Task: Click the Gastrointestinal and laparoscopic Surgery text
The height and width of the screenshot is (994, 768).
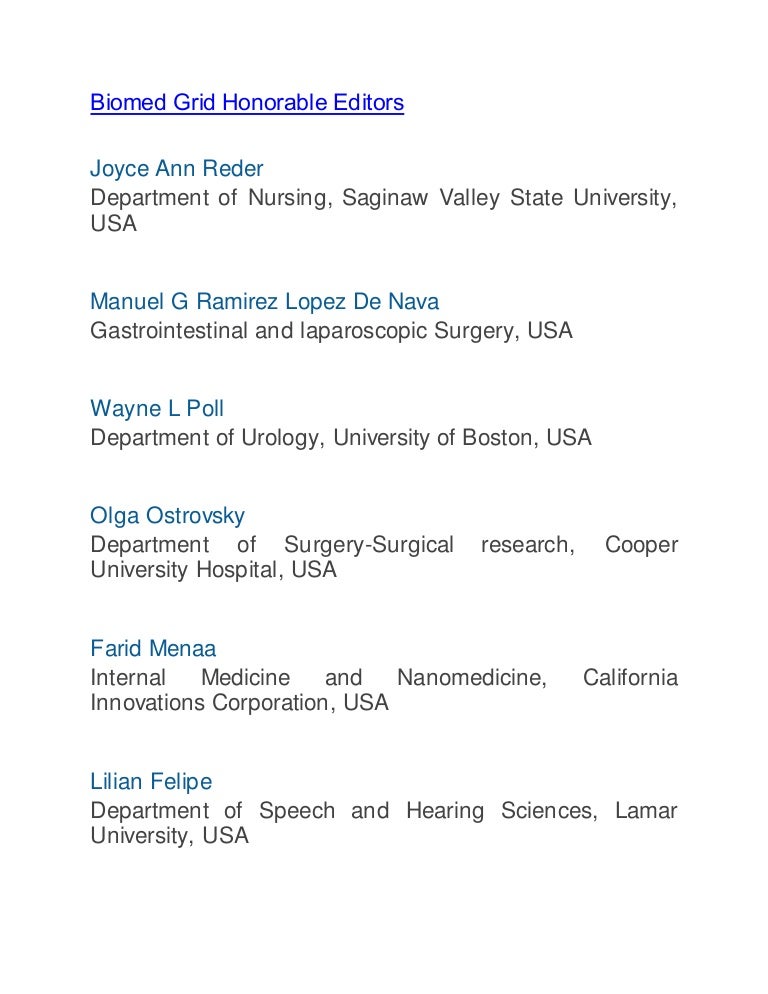Action: pyautogui.click(x=331, y=331)
